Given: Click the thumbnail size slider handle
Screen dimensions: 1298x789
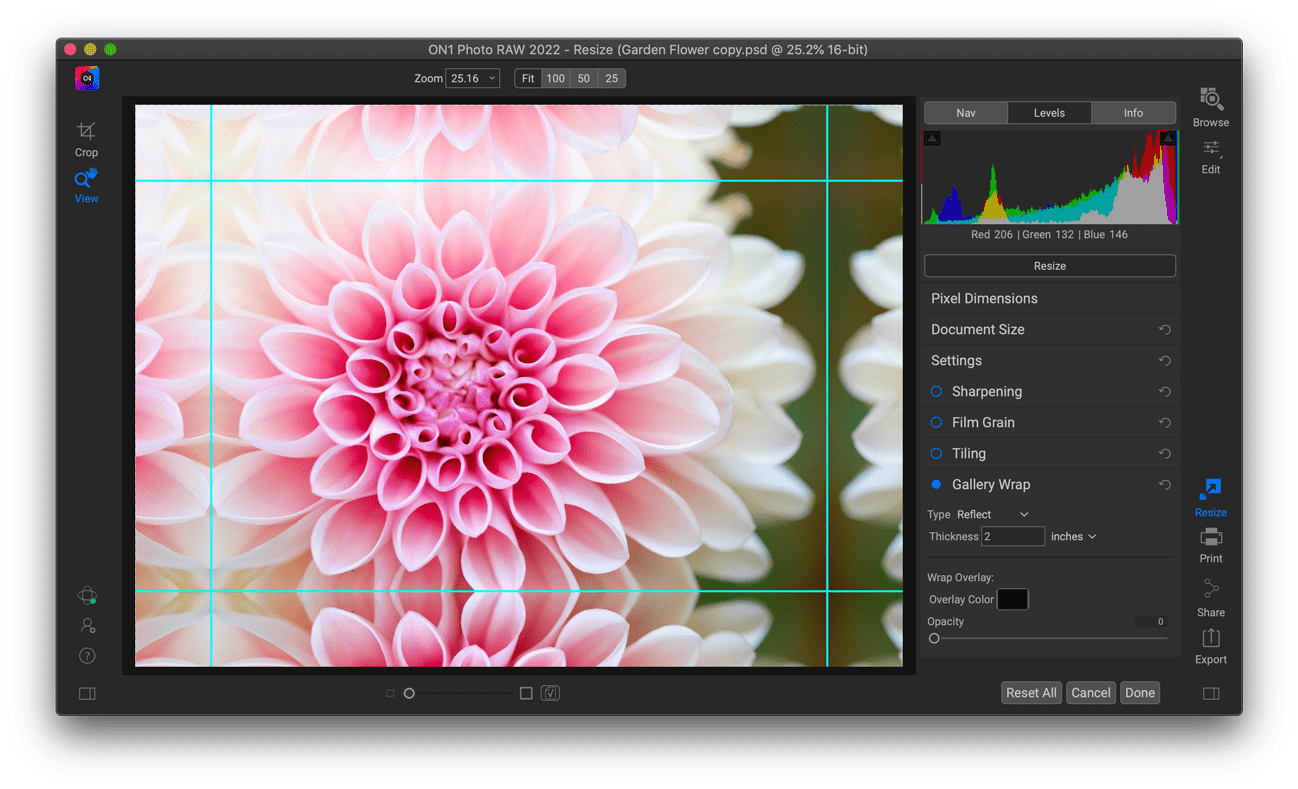Looking at the screenshot, I should (x=409, y=693).
